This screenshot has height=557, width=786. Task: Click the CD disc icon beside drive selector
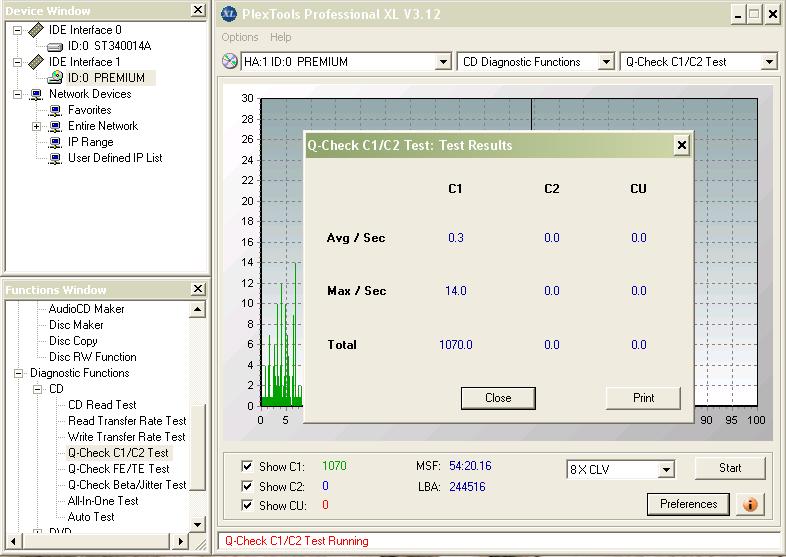pos(230,62)
